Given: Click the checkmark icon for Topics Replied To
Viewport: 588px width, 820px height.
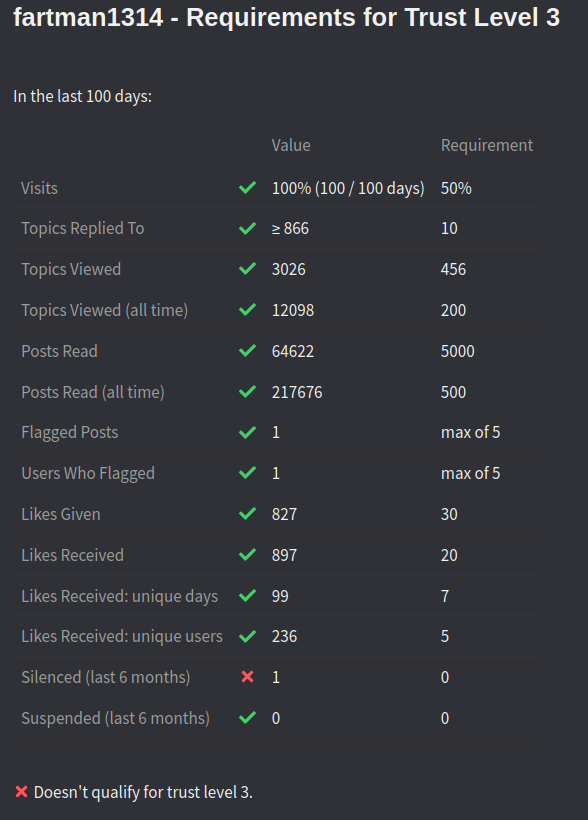Looking at the screenshot, I should coord(247,229).
